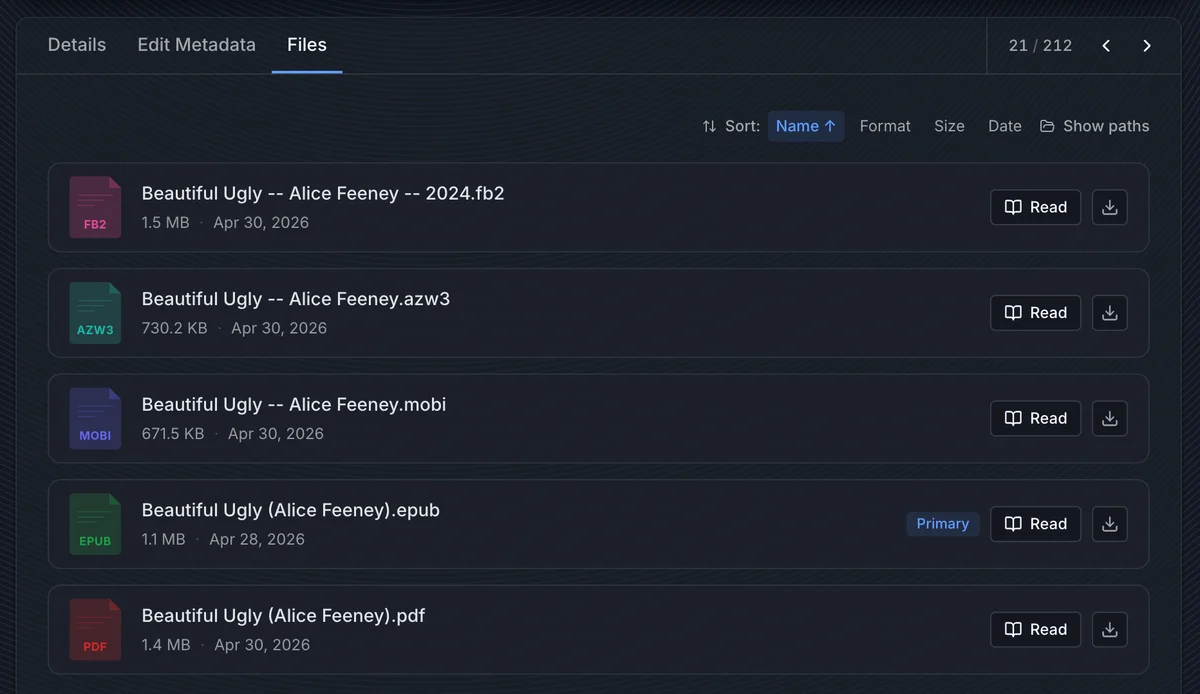1200x694 pixels.
Task: Toggle Show paths
Action: pyautogui.click(x=1094, y=126)
